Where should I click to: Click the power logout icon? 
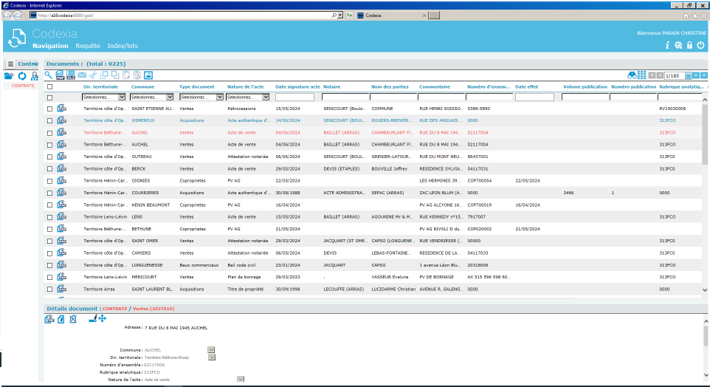(700, 45)
